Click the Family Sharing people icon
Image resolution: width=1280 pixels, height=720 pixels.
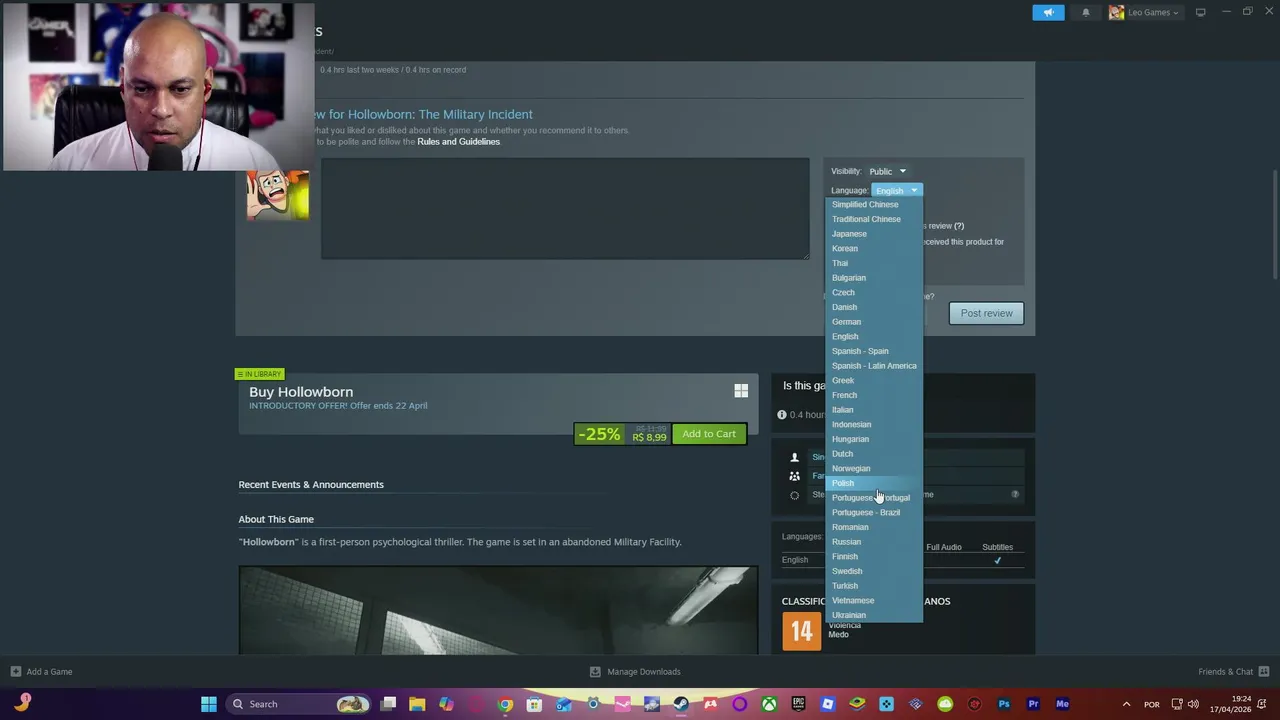click(795, 476)
